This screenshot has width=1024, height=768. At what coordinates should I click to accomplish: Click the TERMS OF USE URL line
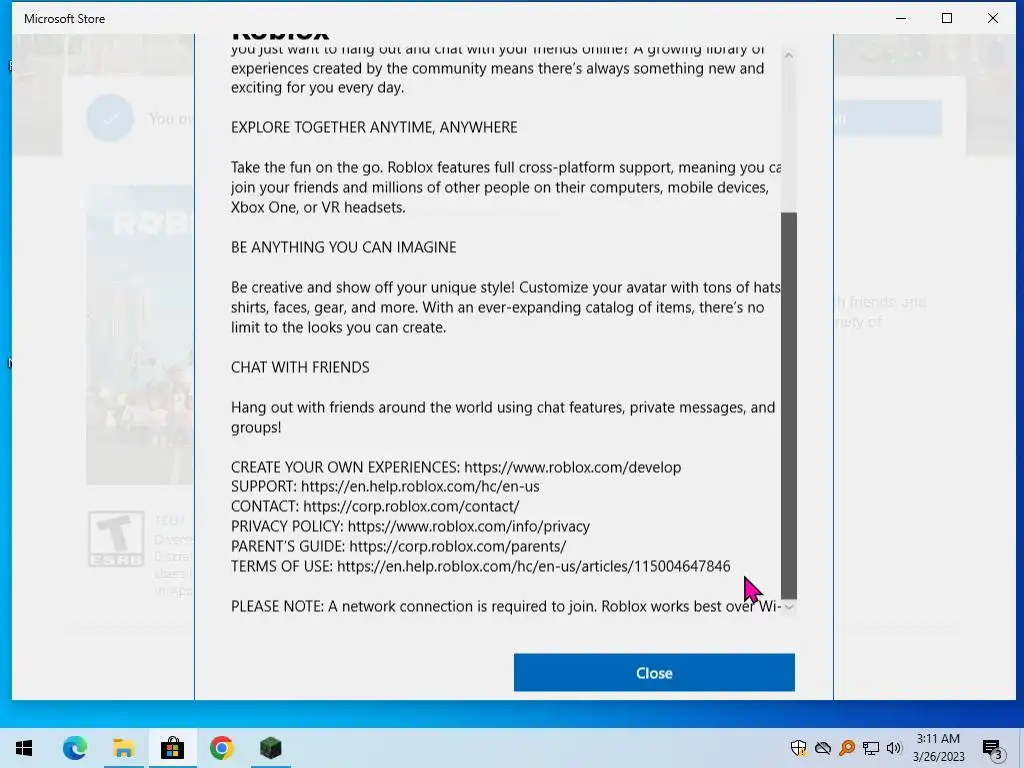coord(481,566)
